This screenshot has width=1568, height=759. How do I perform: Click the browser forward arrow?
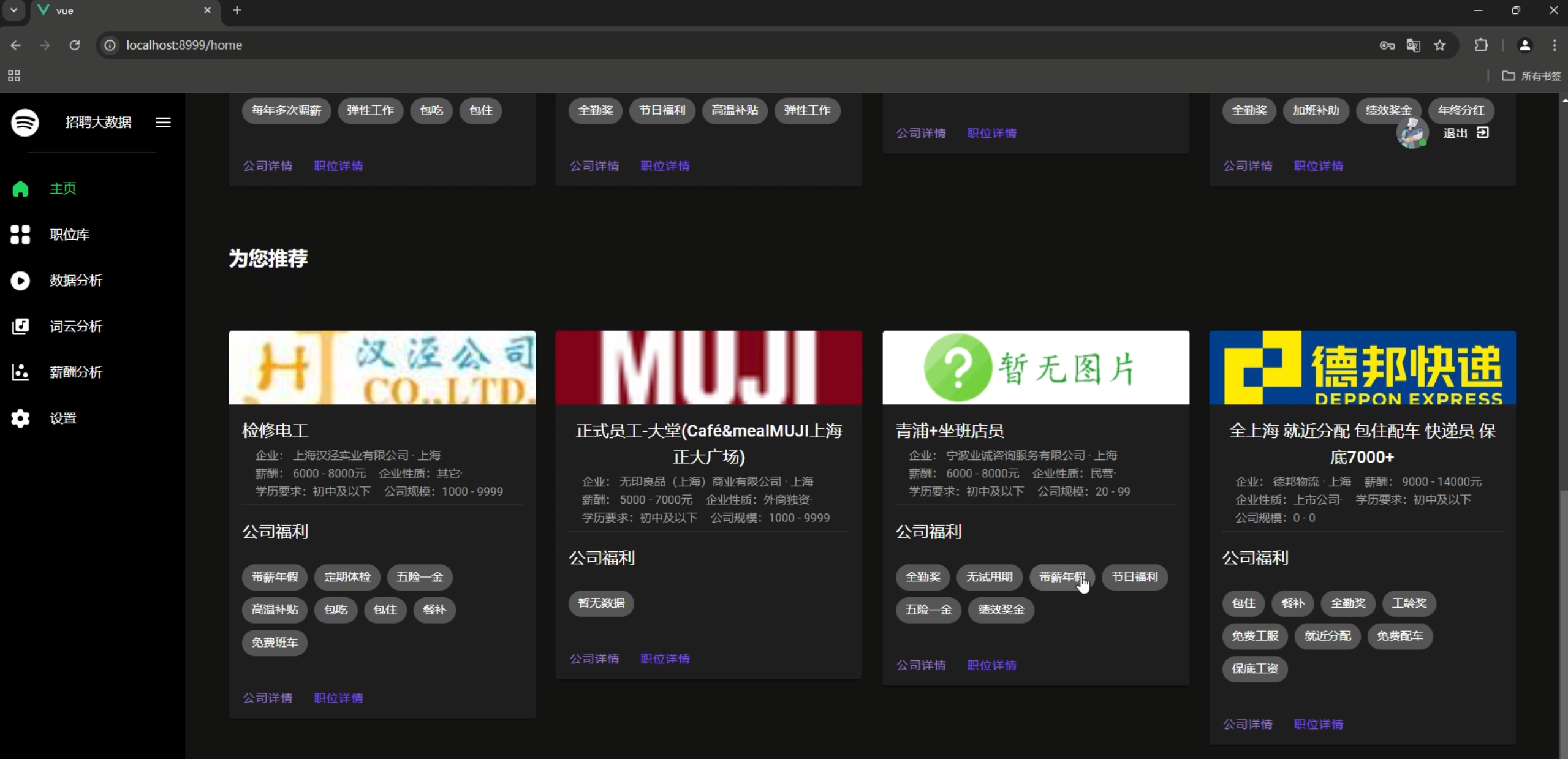click(x=45, y=45)
